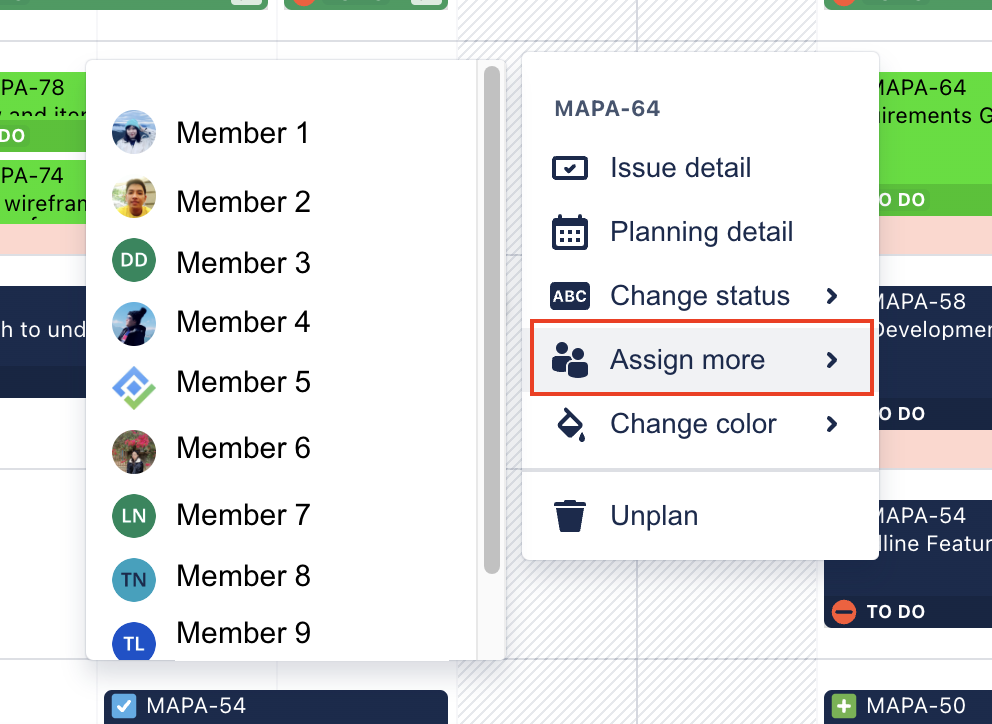This screenshot has height=724, width=992.
Task: Toggle the blue checkbox beside MAPA-54
Action: coord(124,706)
